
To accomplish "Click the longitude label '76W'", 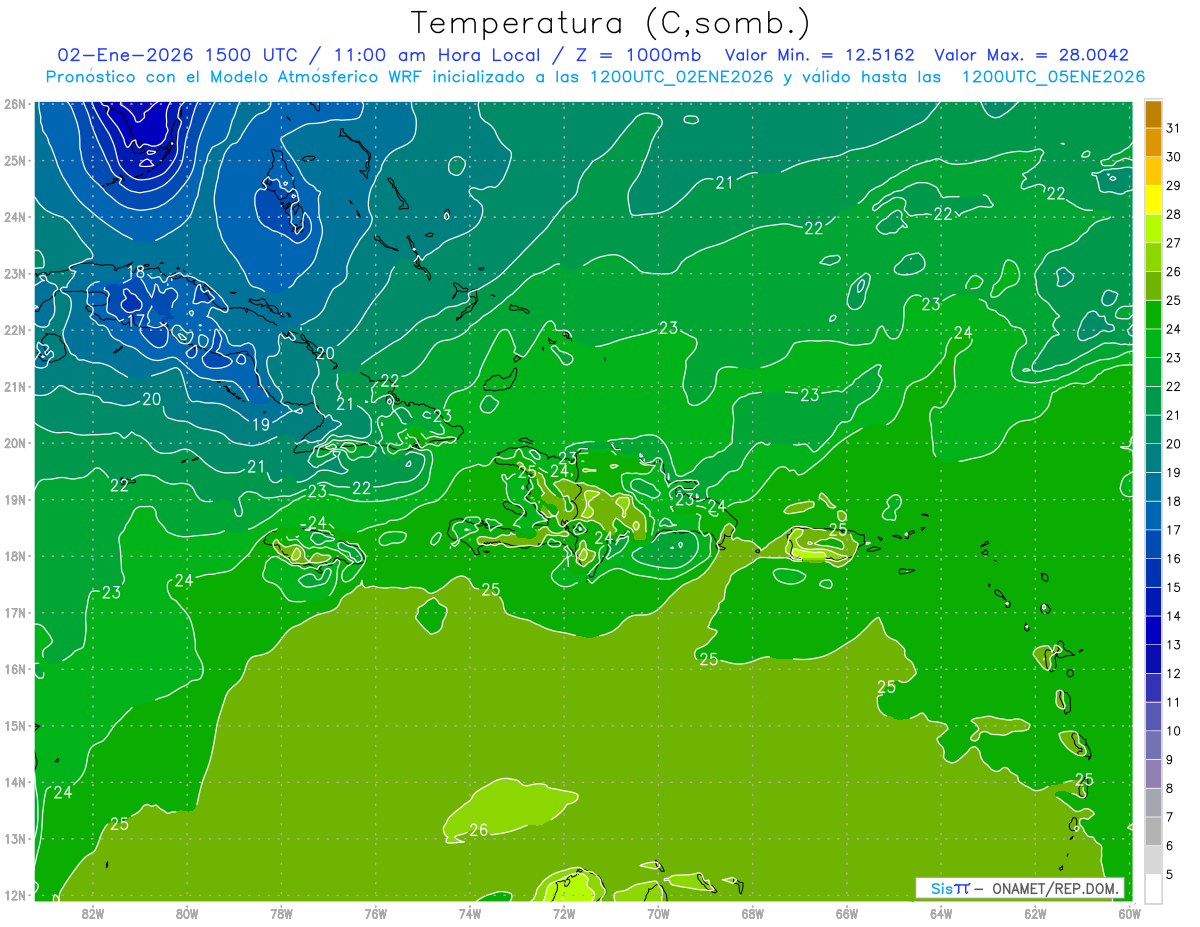I will pos(376,913).
